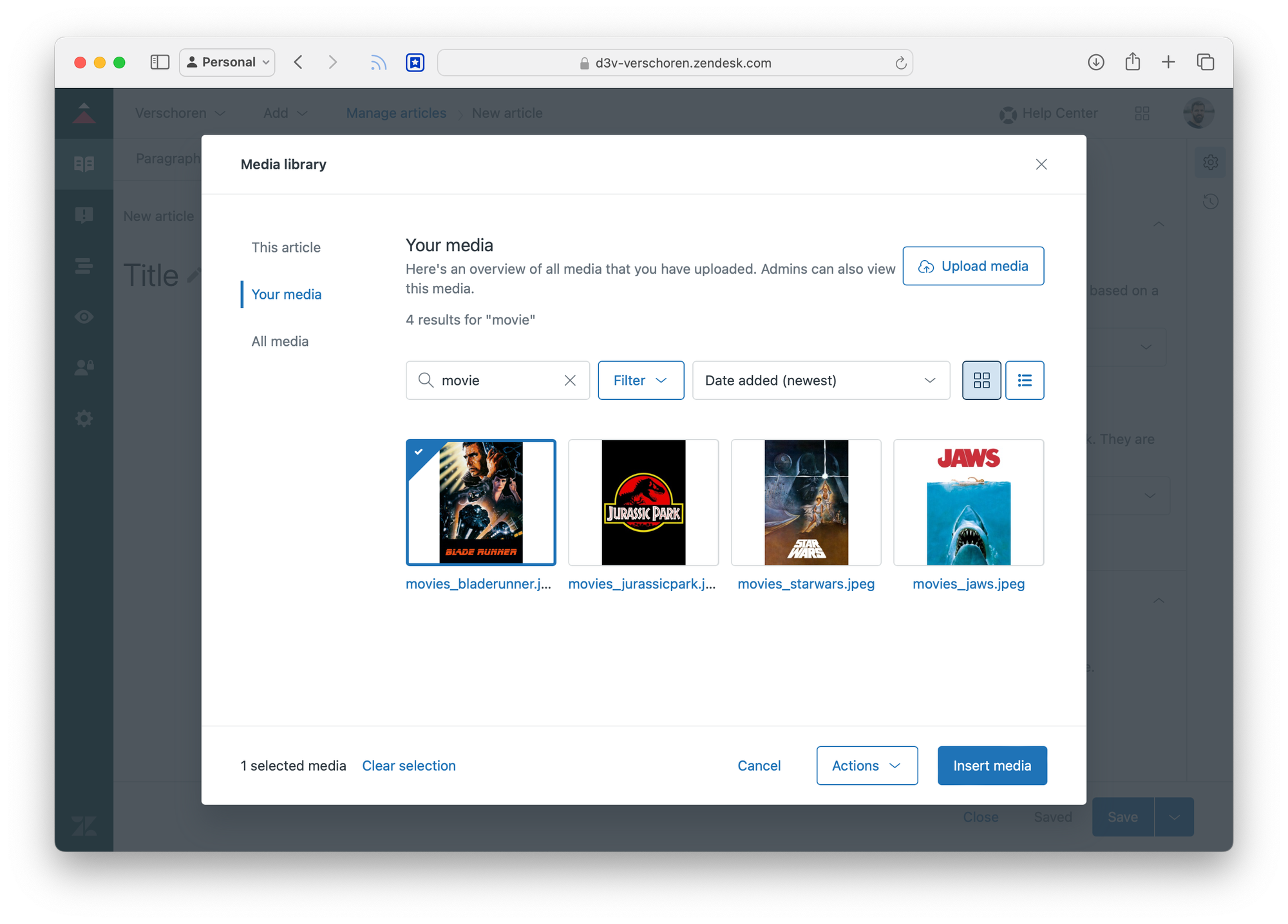Select the Jurassic Park poster thumbnail
This screenshot has height=924, width=1288.
[643, 502]
